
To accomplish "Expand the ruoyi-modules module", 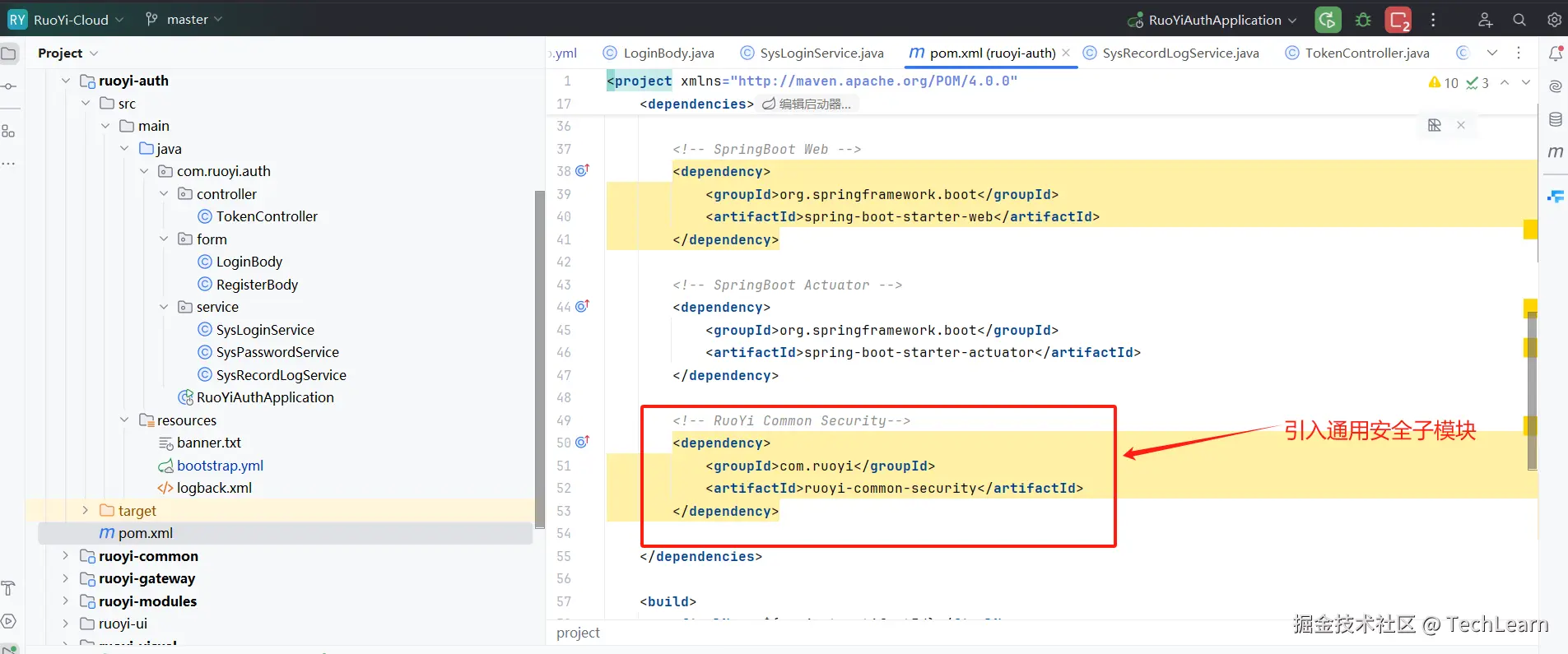I will (x=66, y=601).
